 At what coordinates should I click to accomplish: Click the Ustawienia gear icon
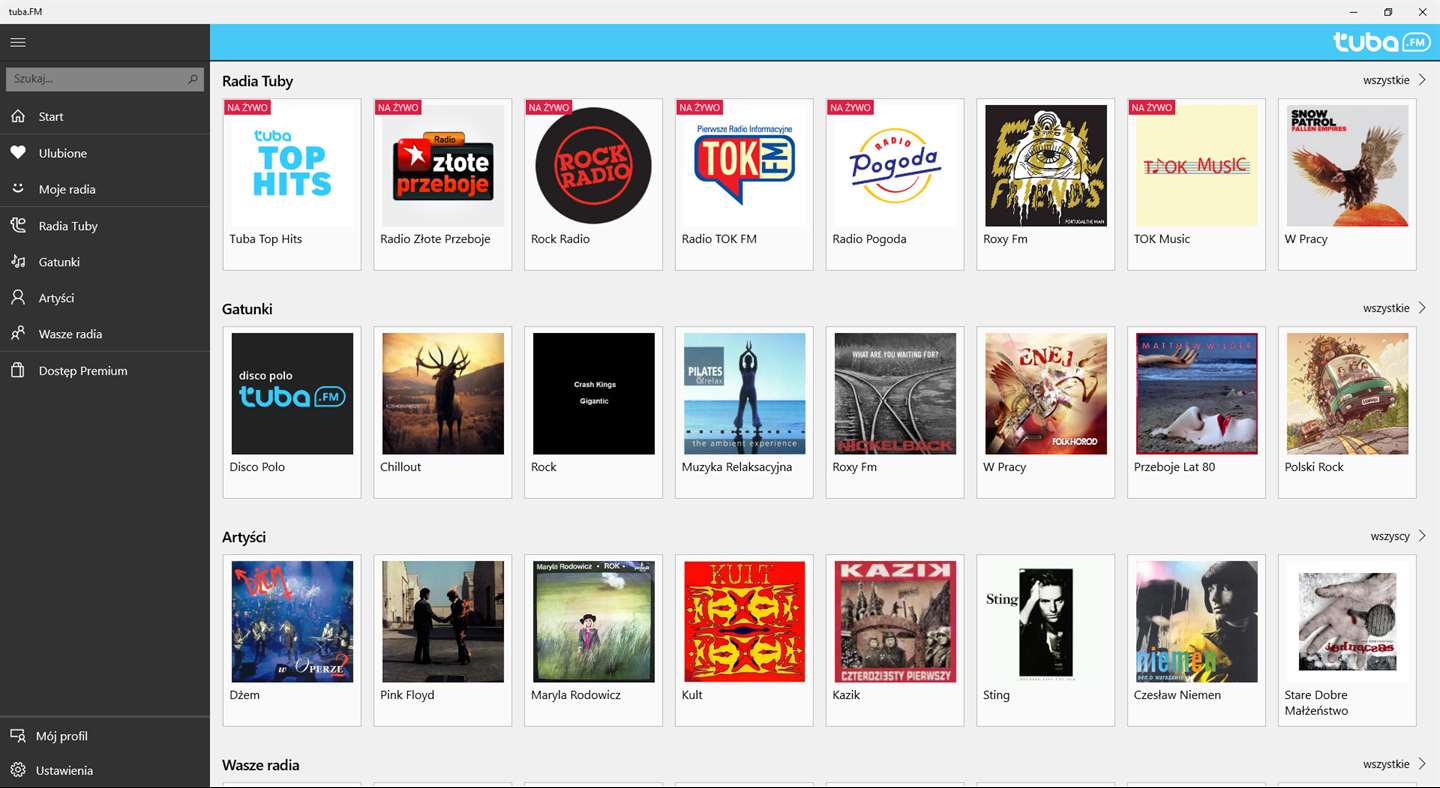click(x=18, y=770)
